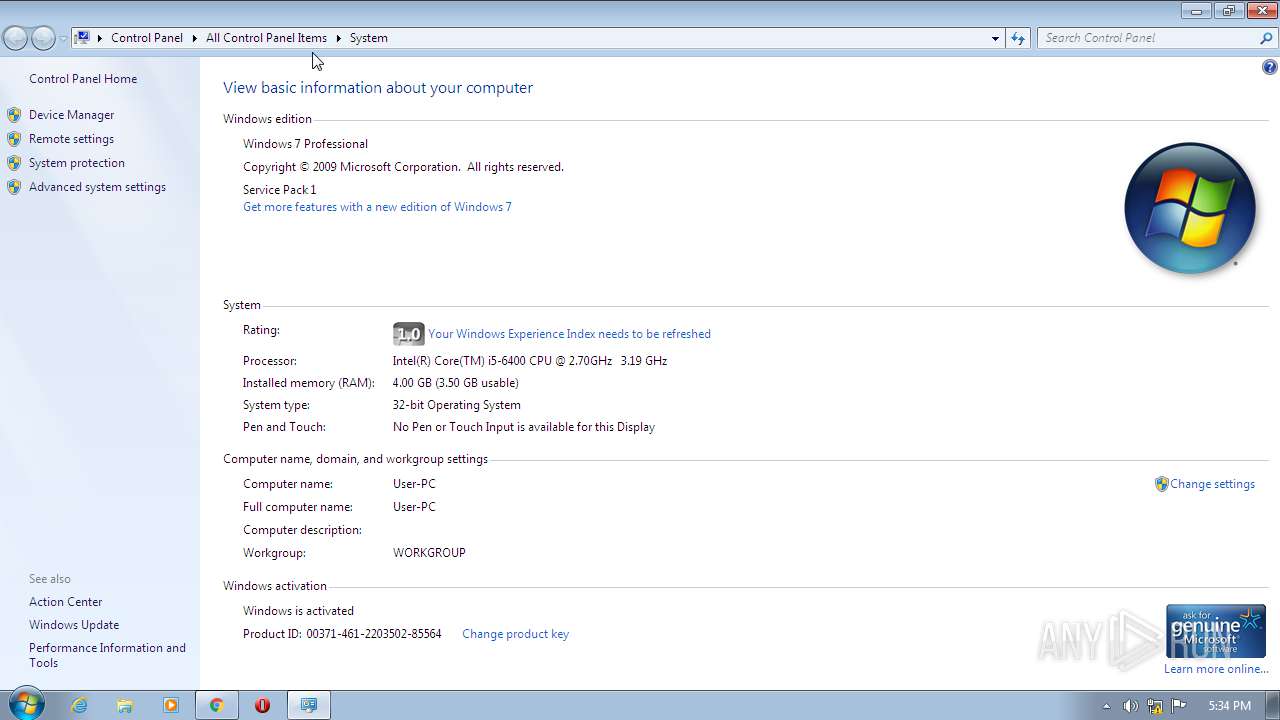Click the Show desktop button strip
This screenshot has height=720, width=1280.
tap(1273, 706)
